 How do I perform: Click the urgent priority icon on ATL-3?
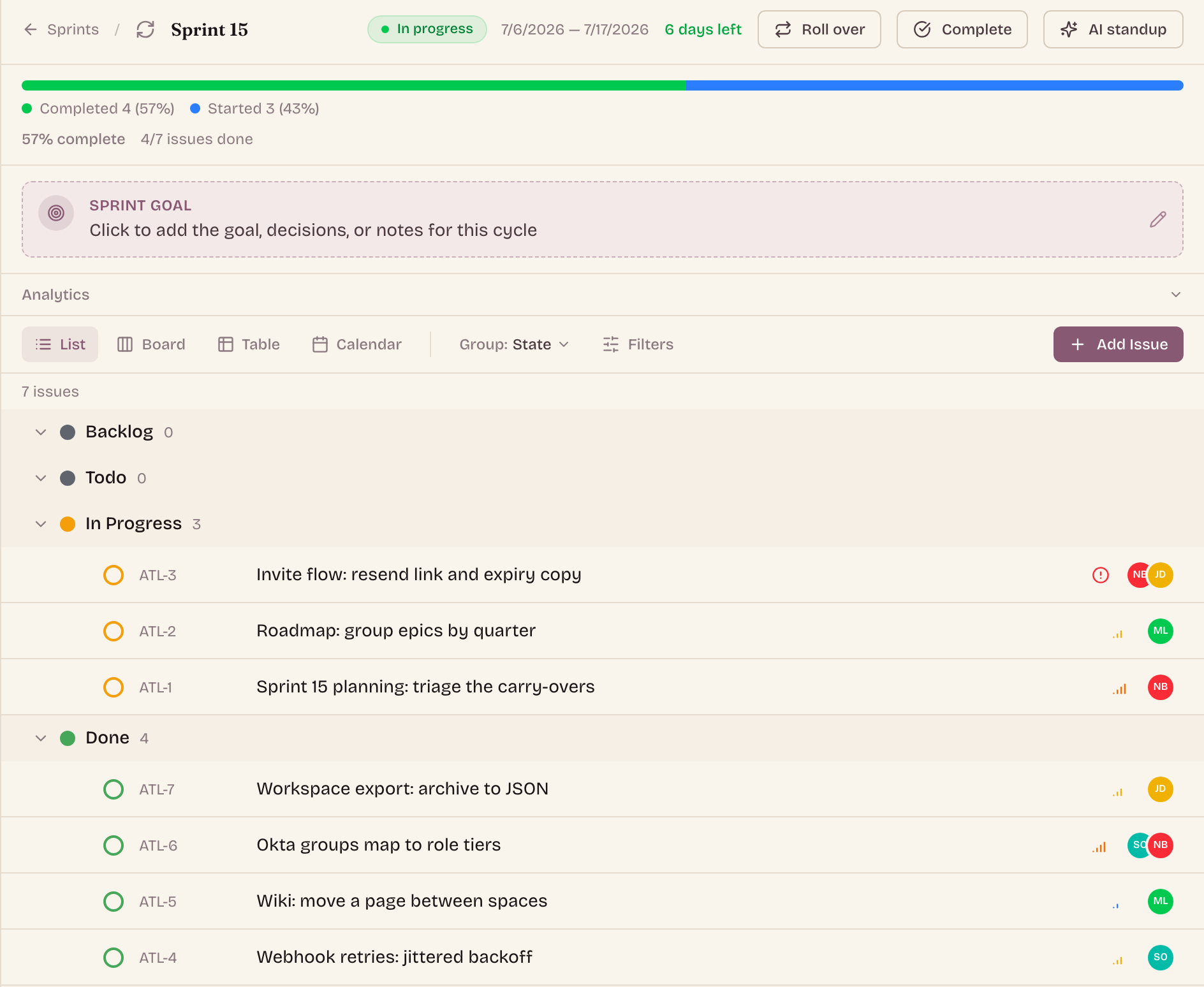(1101, 575)
